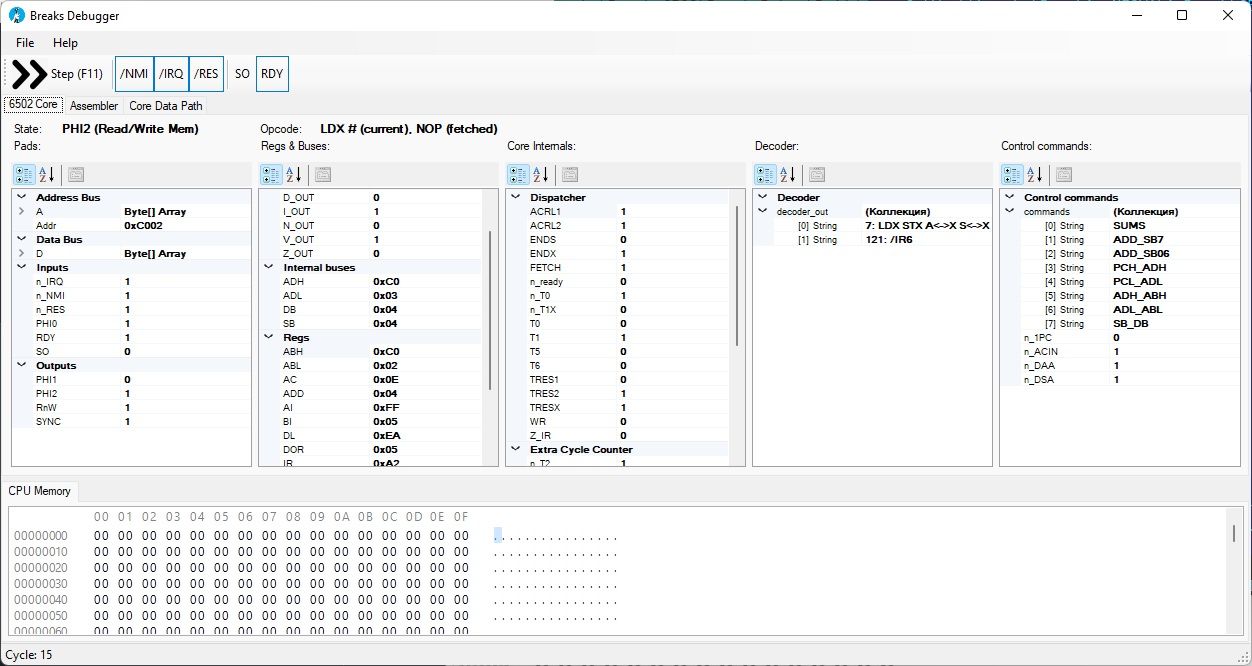Expand the A Byte[] Array row

tap(21, 212)
